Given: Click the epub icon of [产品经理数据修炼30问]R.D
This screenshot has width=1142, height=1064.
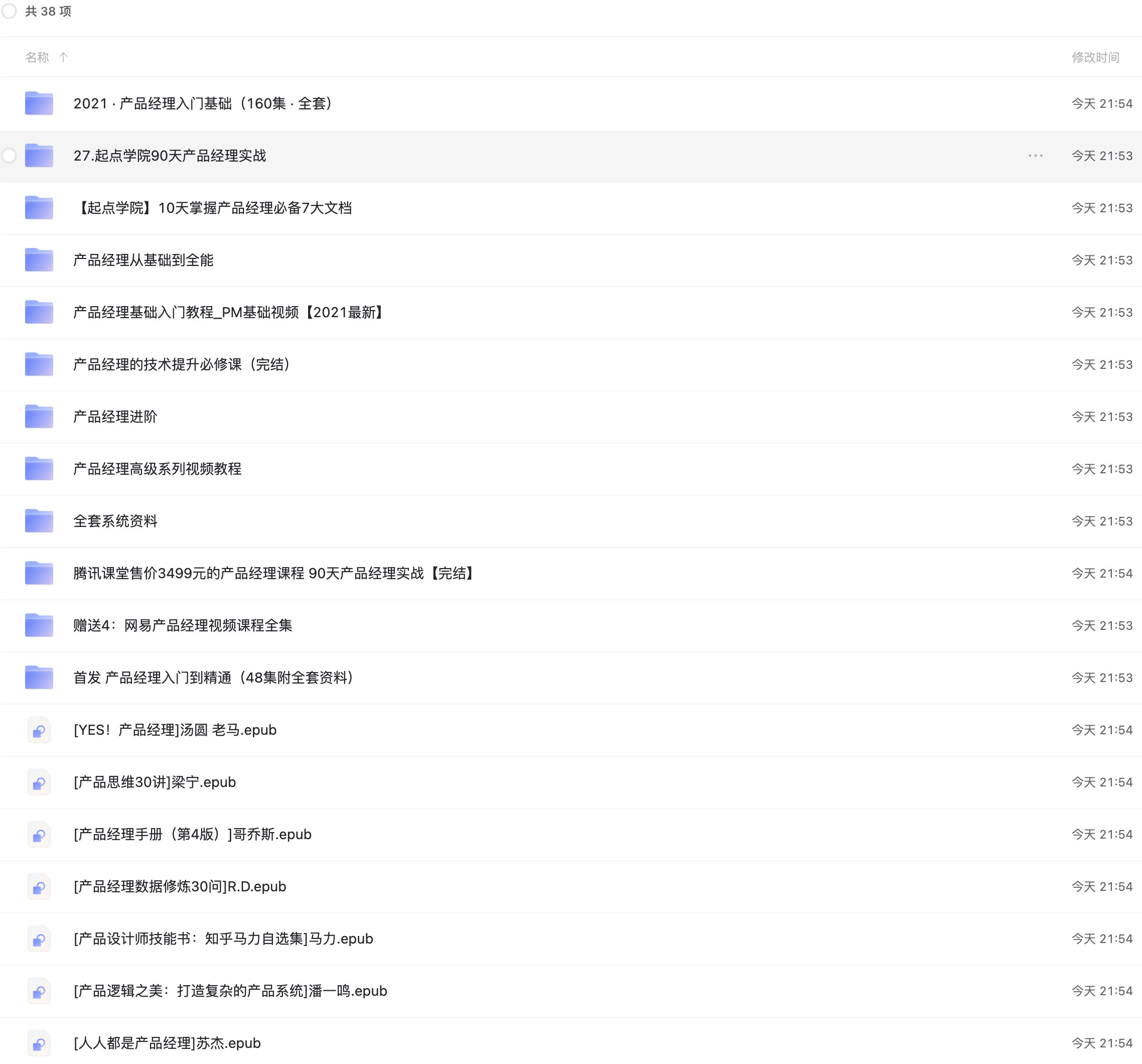Looking at the screenshot, I should click(x=39, y=886).
